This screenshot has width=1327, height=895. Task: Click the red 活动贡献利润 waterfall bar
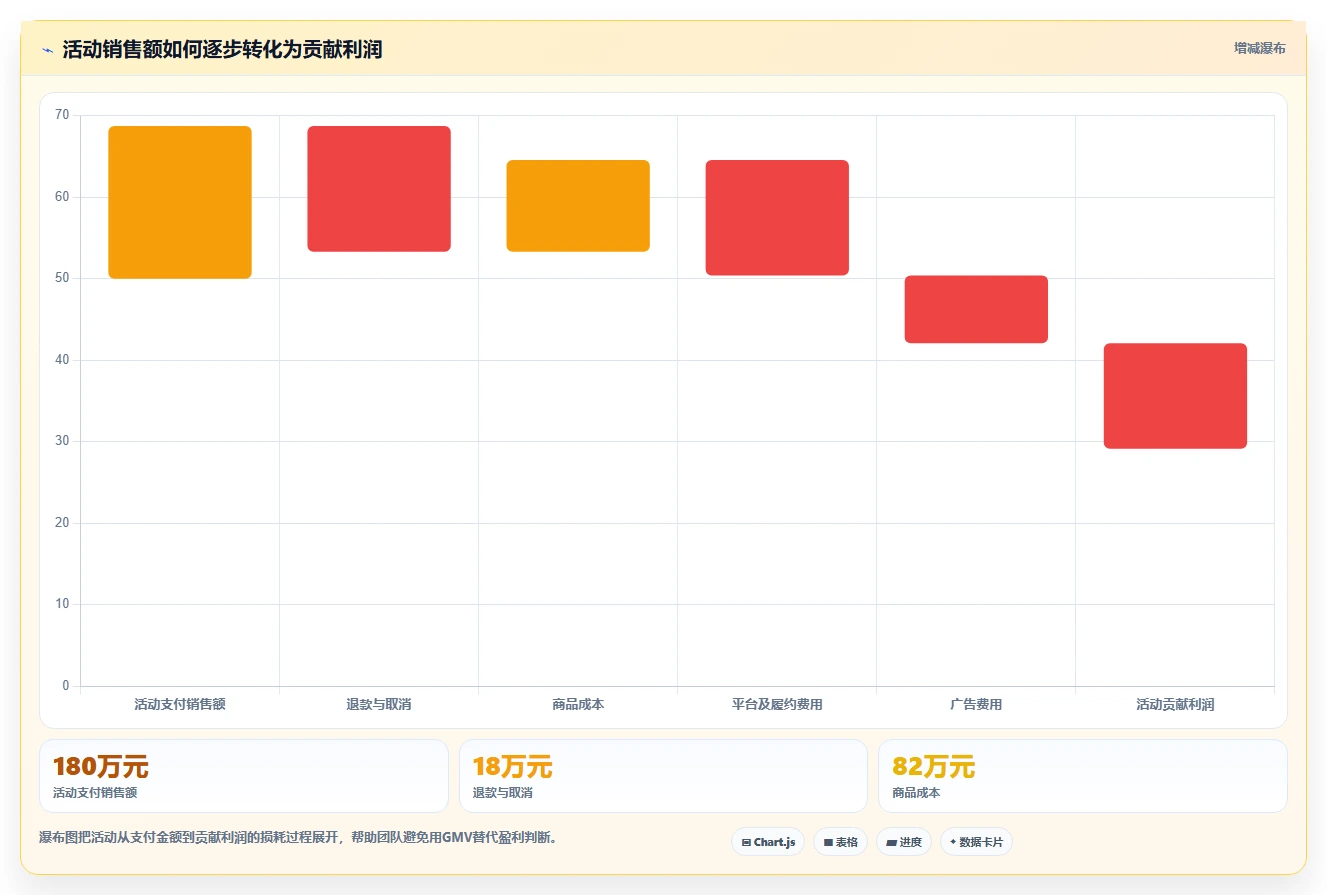[1175, 396]
